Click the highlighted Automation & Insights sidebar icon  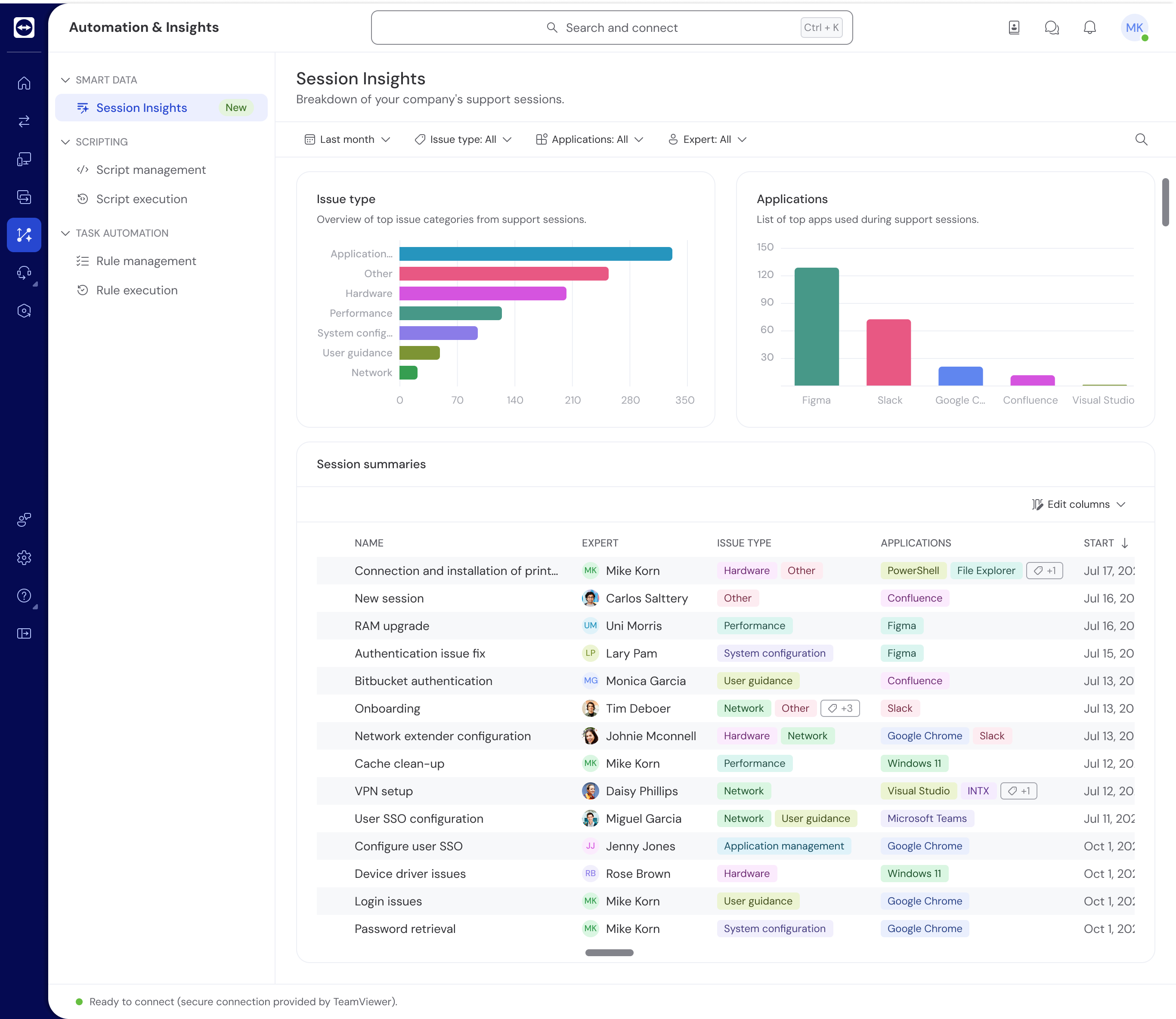pyautogui.click(x=24, y=235)
